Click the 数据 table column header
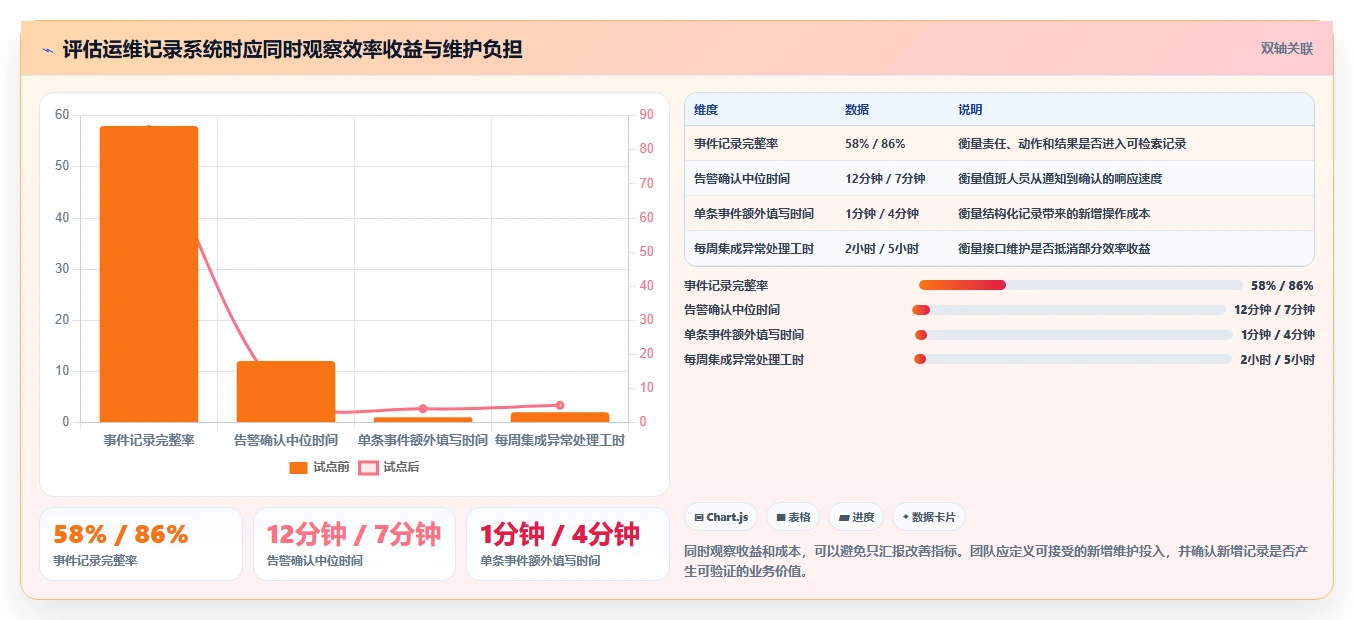 (x=857, y=110)
